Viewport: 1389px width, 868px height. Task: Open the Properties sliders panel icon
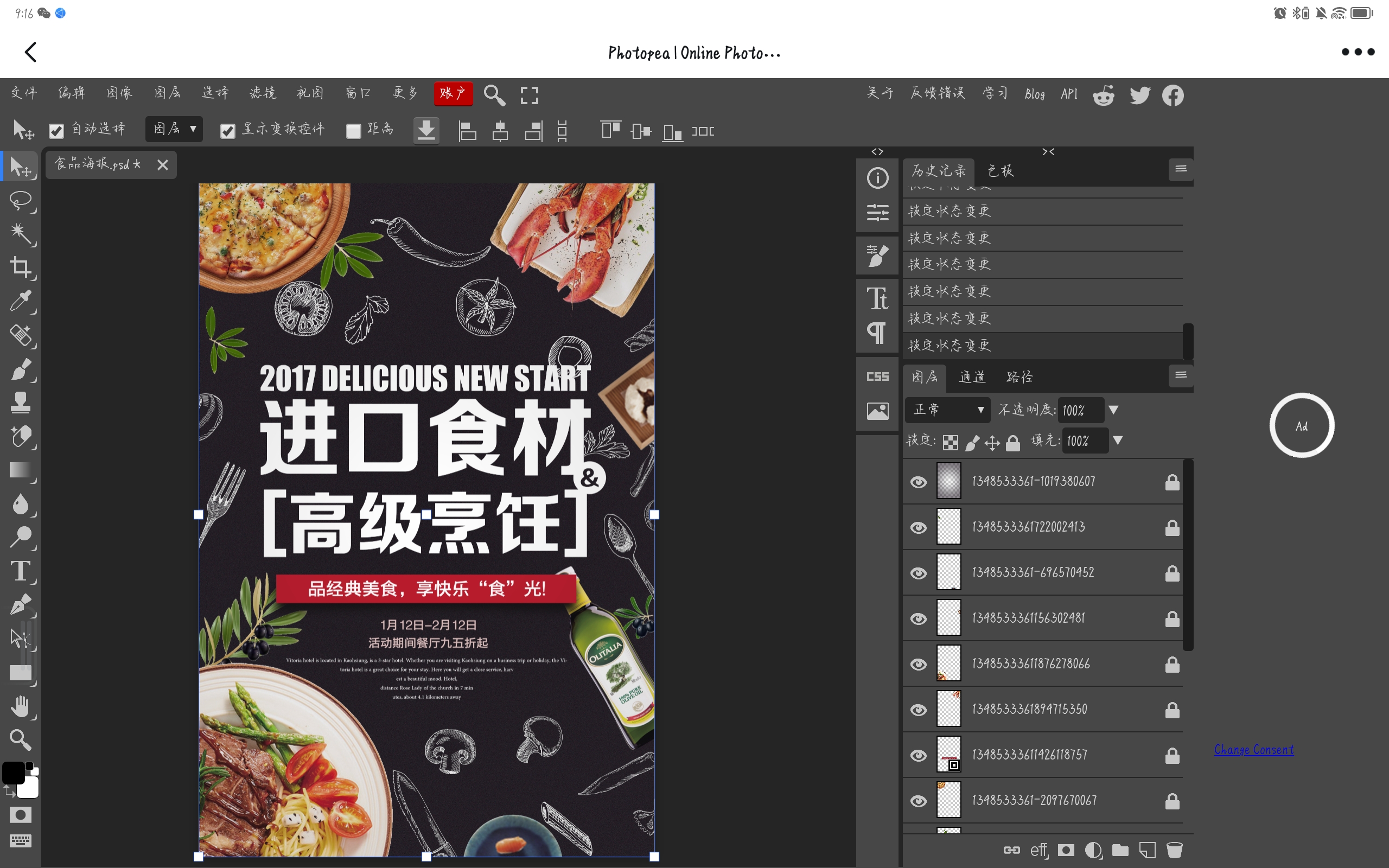tap(877, 213)
